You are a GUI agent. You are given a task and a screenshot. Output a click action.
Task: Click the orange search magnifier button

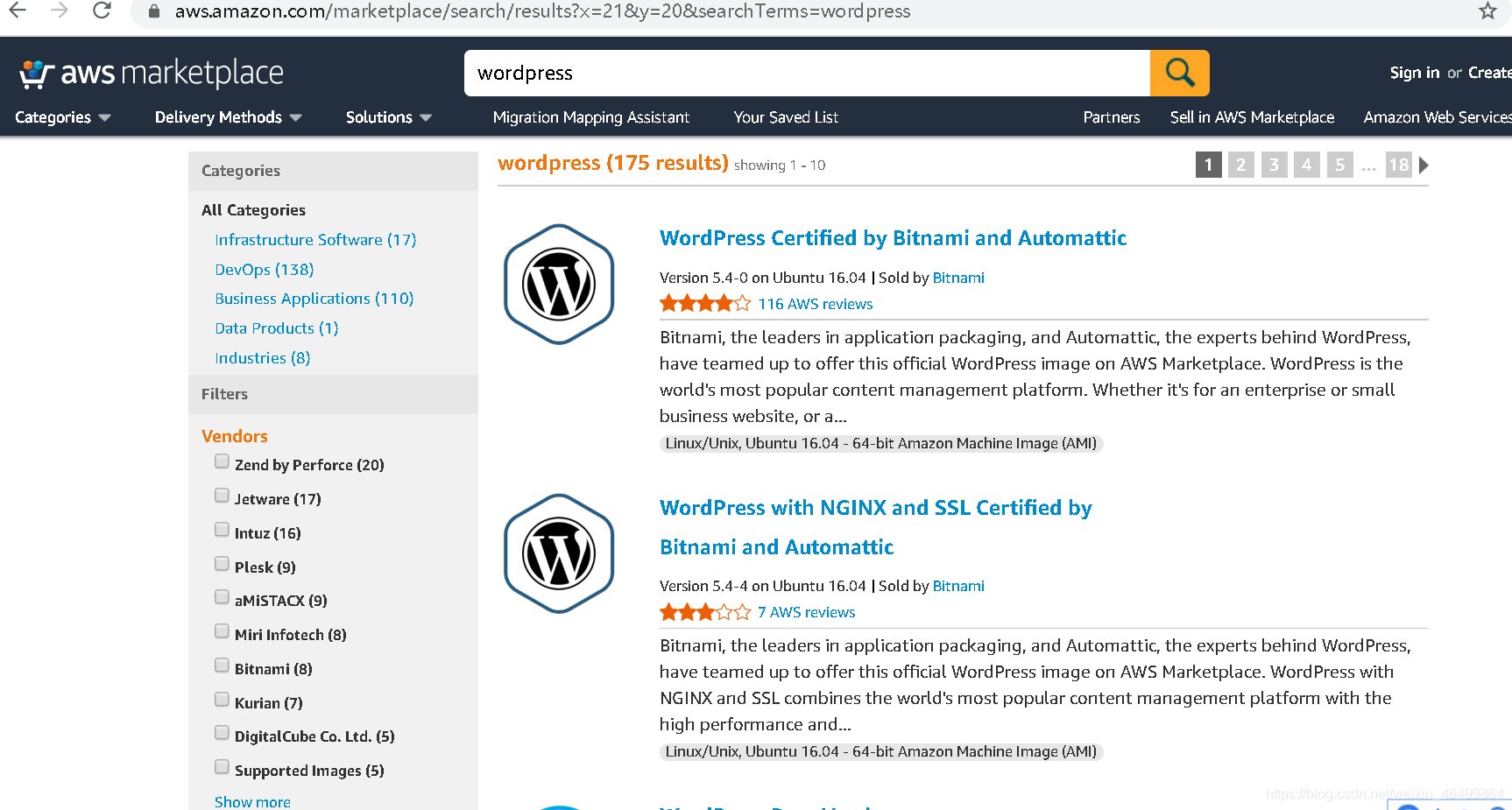pyautogui.click(x=1179, y=73)
